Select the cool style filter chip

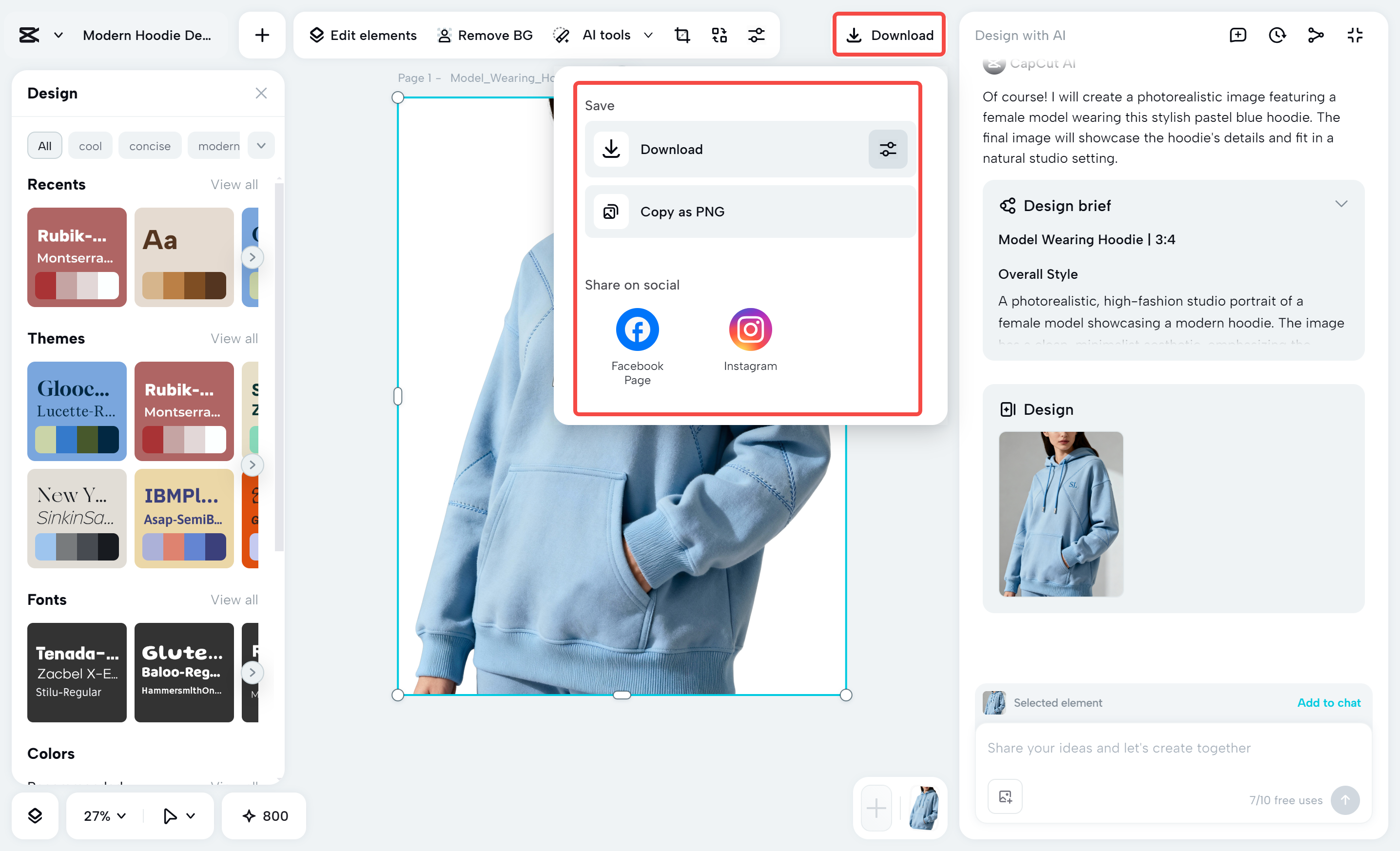pyautogui.click(x=90, y=145)
